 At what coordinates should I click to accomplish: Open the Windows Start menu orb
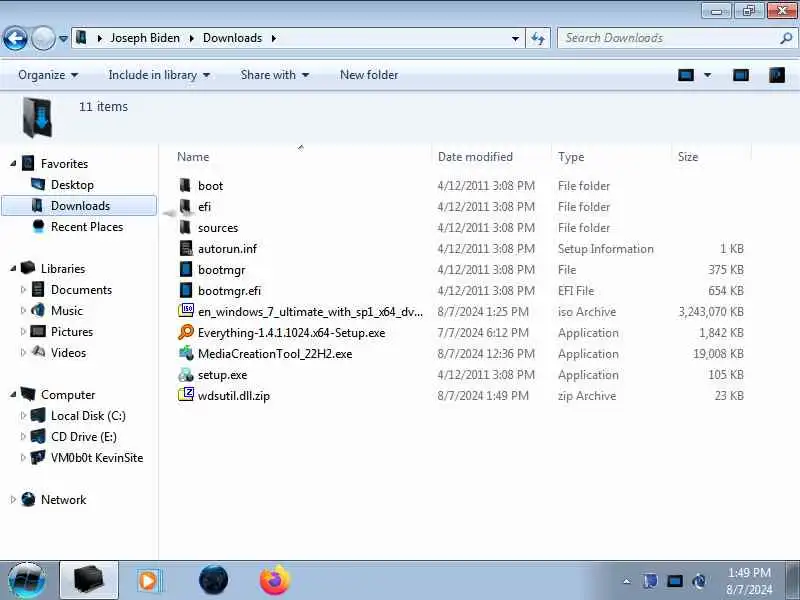click(27, 580)
